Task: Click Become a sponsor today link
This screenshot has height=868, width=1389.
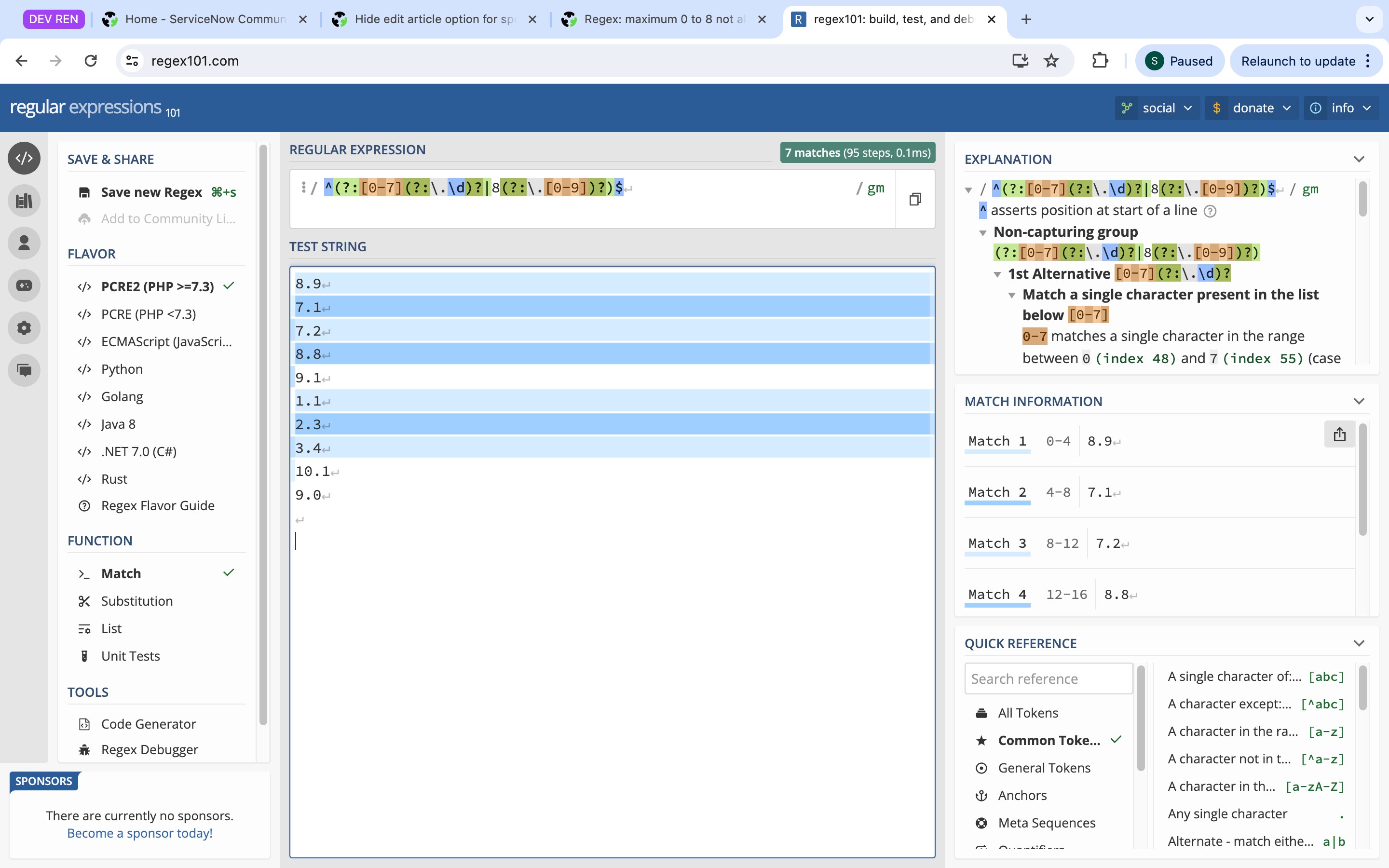Action: (x=139, y=833)
